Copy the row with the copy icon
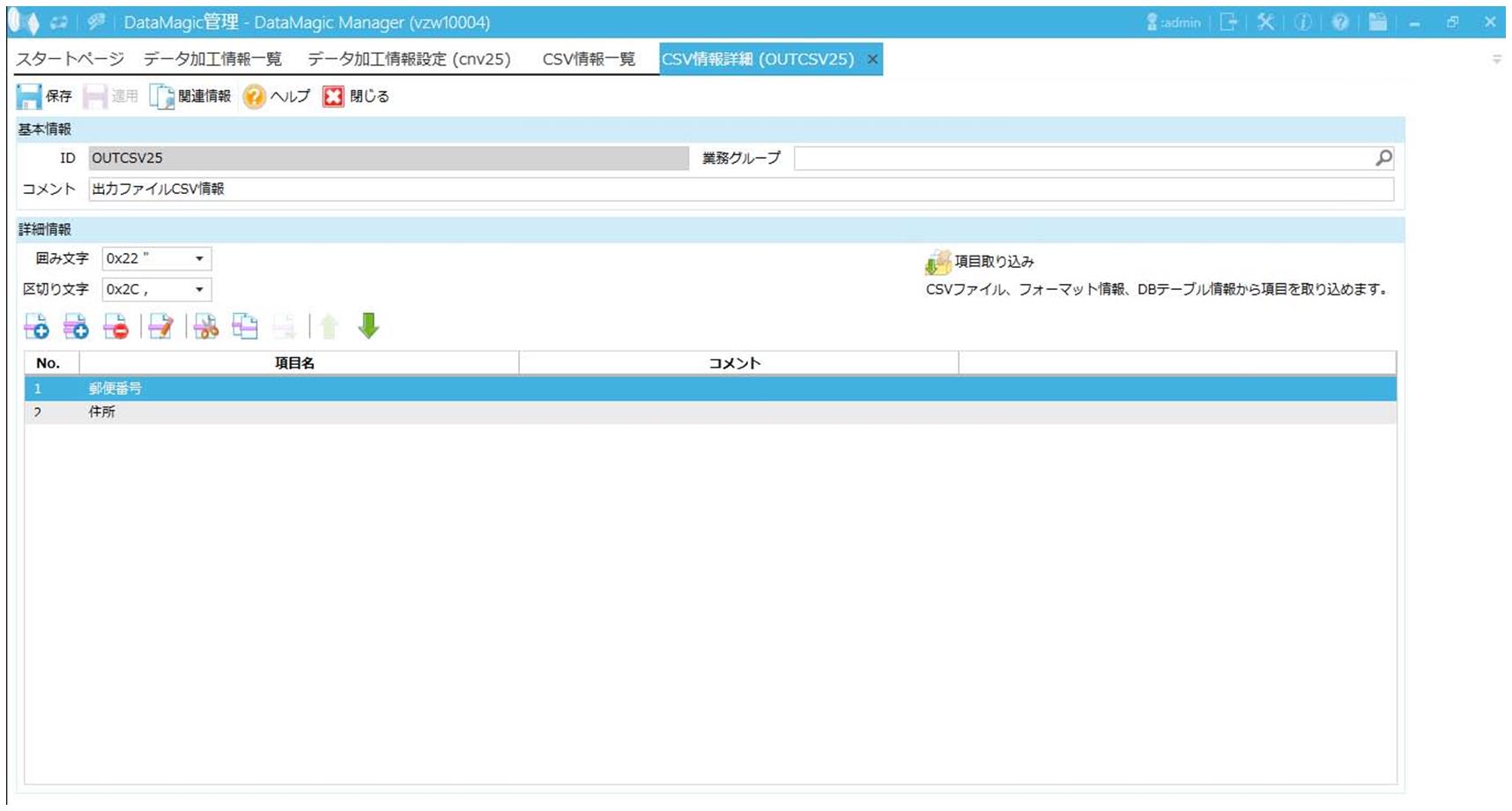 [245, 327]
